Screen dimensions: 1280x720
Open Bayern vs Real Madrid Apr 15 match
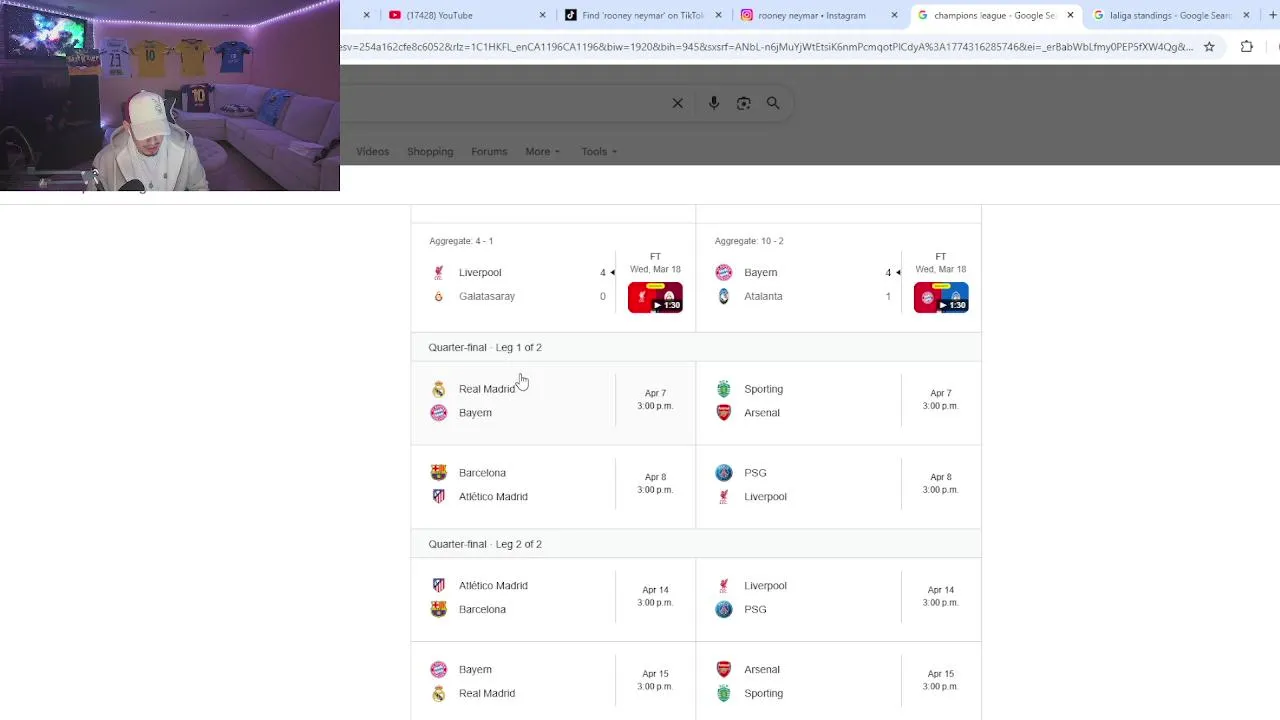click(553, 682)
